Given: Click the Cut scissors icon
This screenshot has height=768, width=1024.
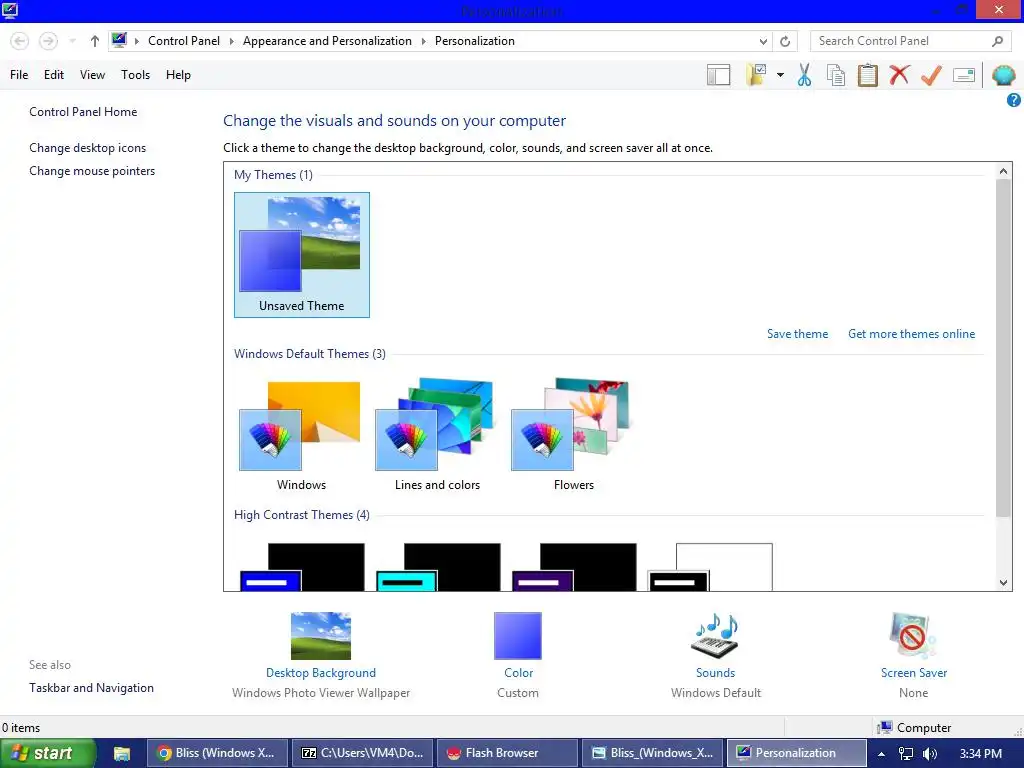Looking at the screenshot, I should pos(805,75).
